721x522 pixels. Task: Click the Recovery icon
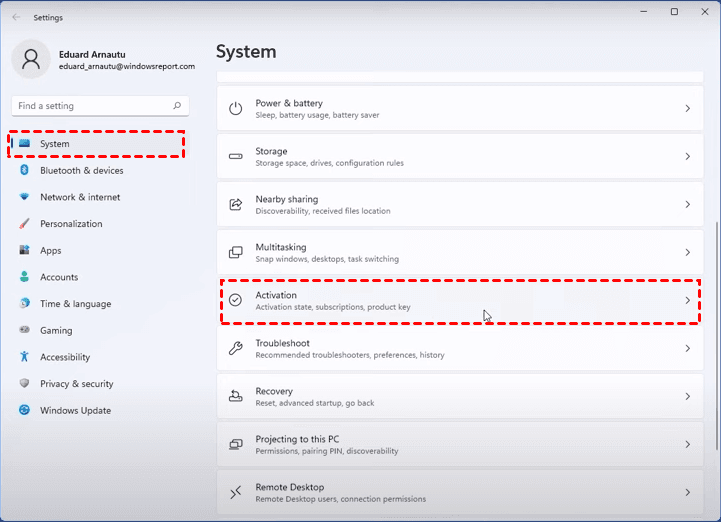[x=236, y=396]
